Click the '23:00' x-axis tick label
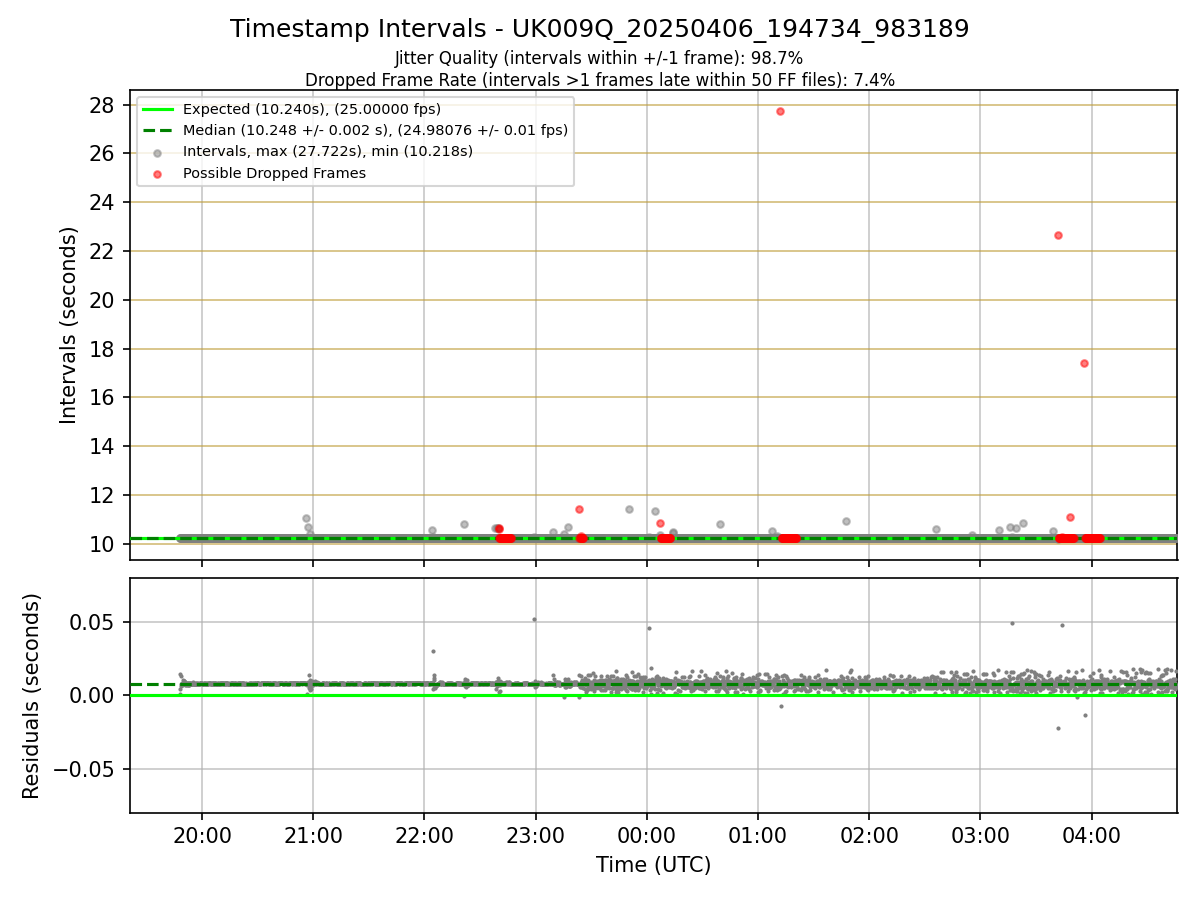This screenshot has width=1200, height=900. pyautogui.click(x=535, y=834)
